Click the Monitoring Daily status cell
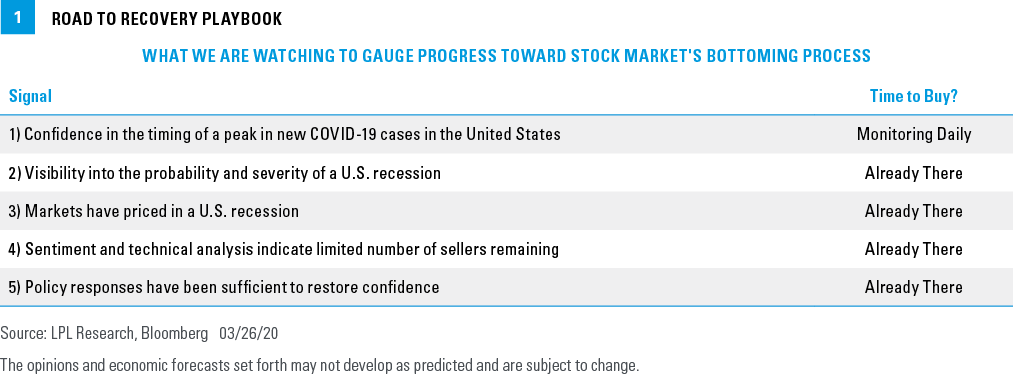The image size is (1013, 380). pos(914,134)
